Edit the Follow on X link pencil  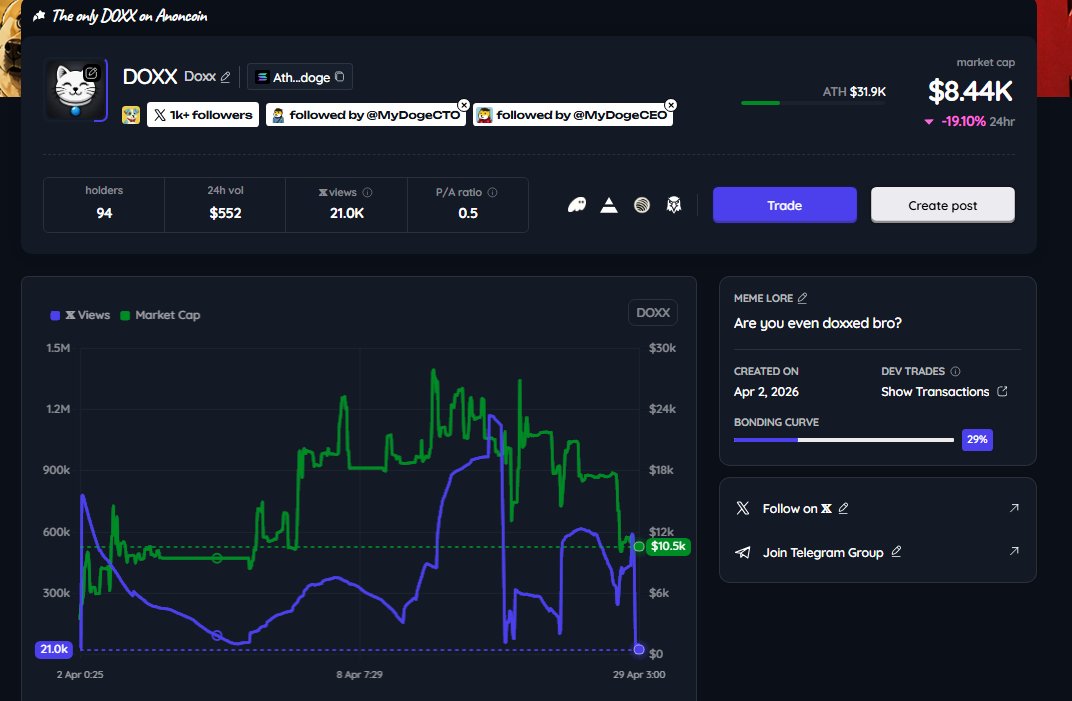(x=843, y=508)
